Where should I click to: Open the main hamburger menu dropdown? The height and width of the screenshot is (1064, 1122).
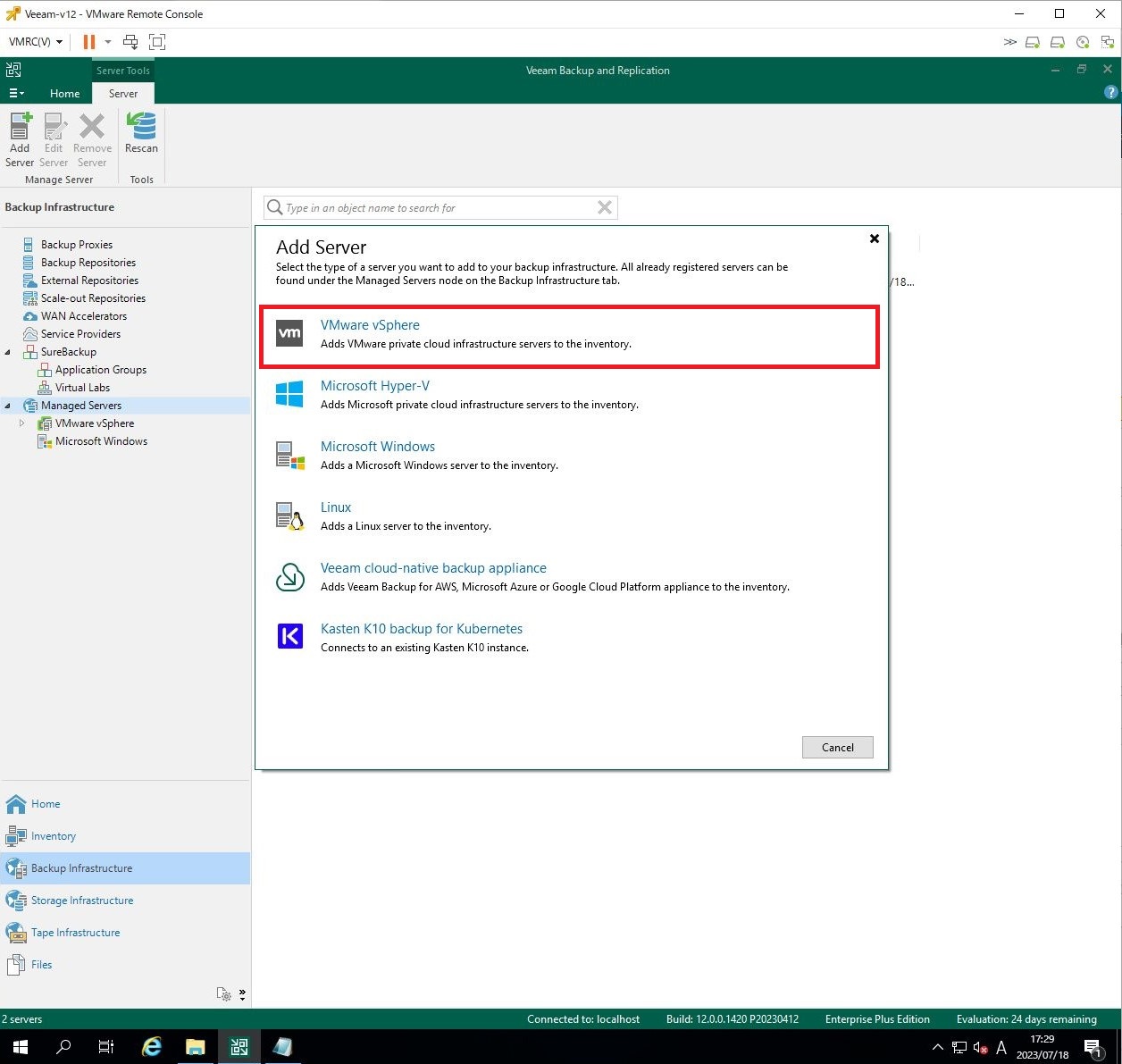(x=16, y=93)
